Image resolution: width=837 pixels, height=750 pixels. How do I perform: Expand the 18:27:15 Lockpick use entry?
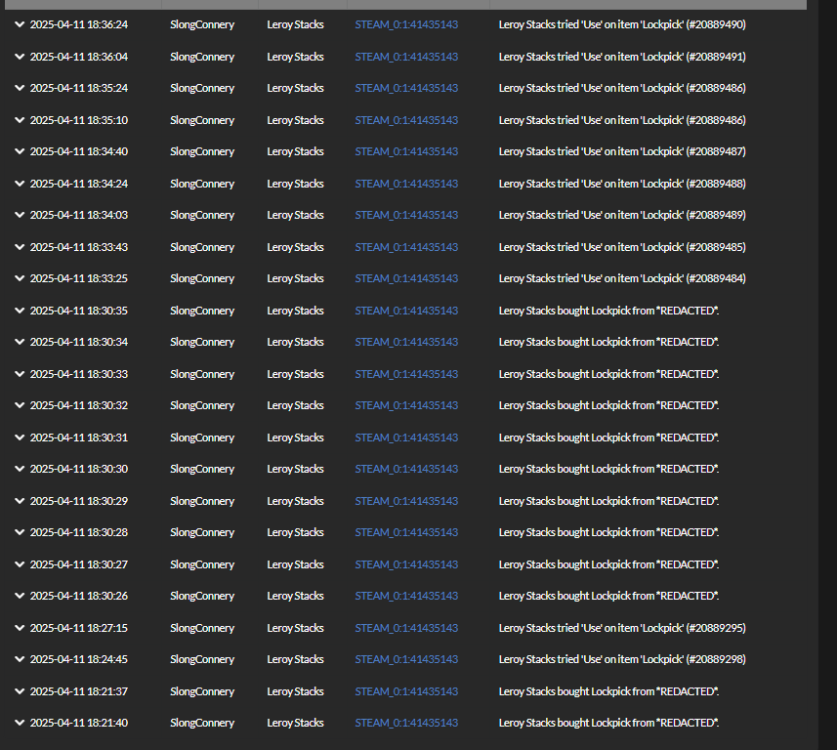20,627
